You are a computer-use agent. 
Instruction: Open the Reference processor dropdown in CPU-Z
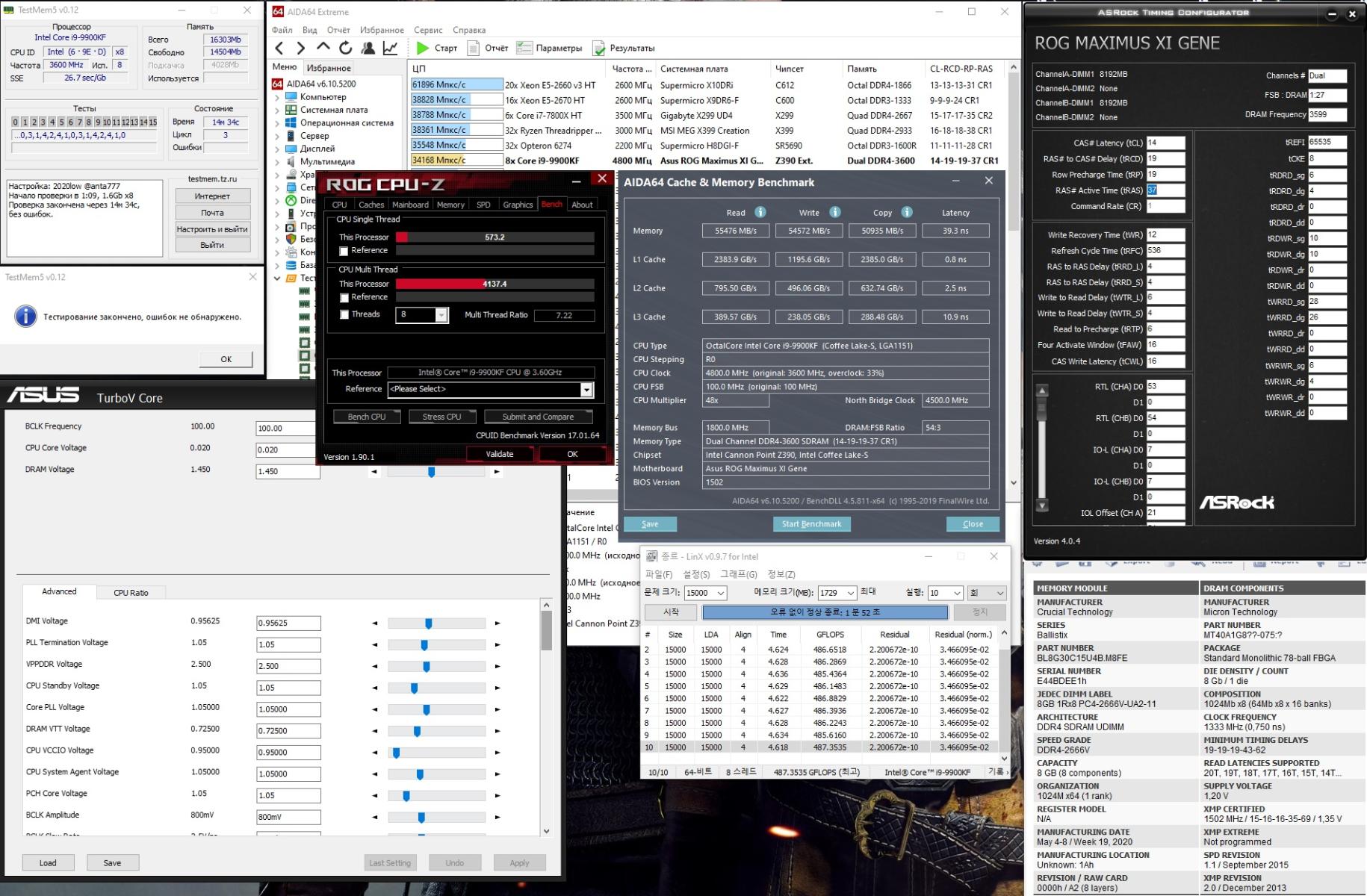pos(586,389)
